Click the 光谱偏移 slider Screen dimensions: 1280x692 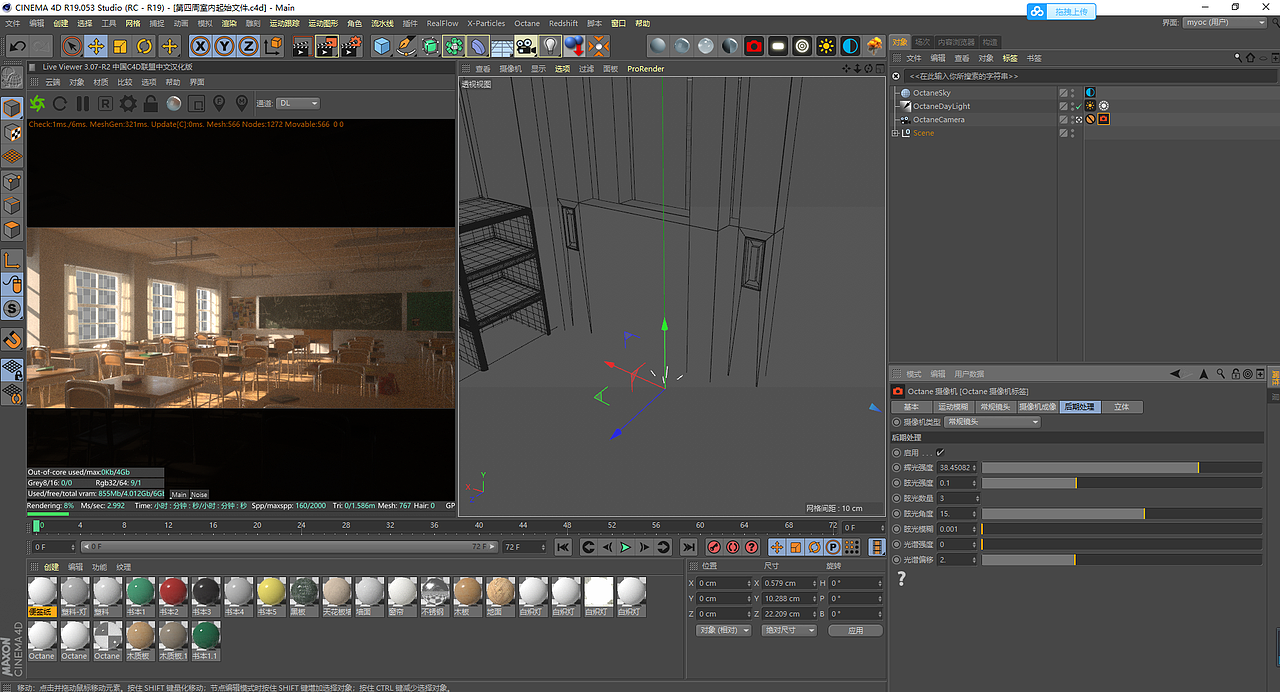pyautogui.click(x=1122, y=560)
